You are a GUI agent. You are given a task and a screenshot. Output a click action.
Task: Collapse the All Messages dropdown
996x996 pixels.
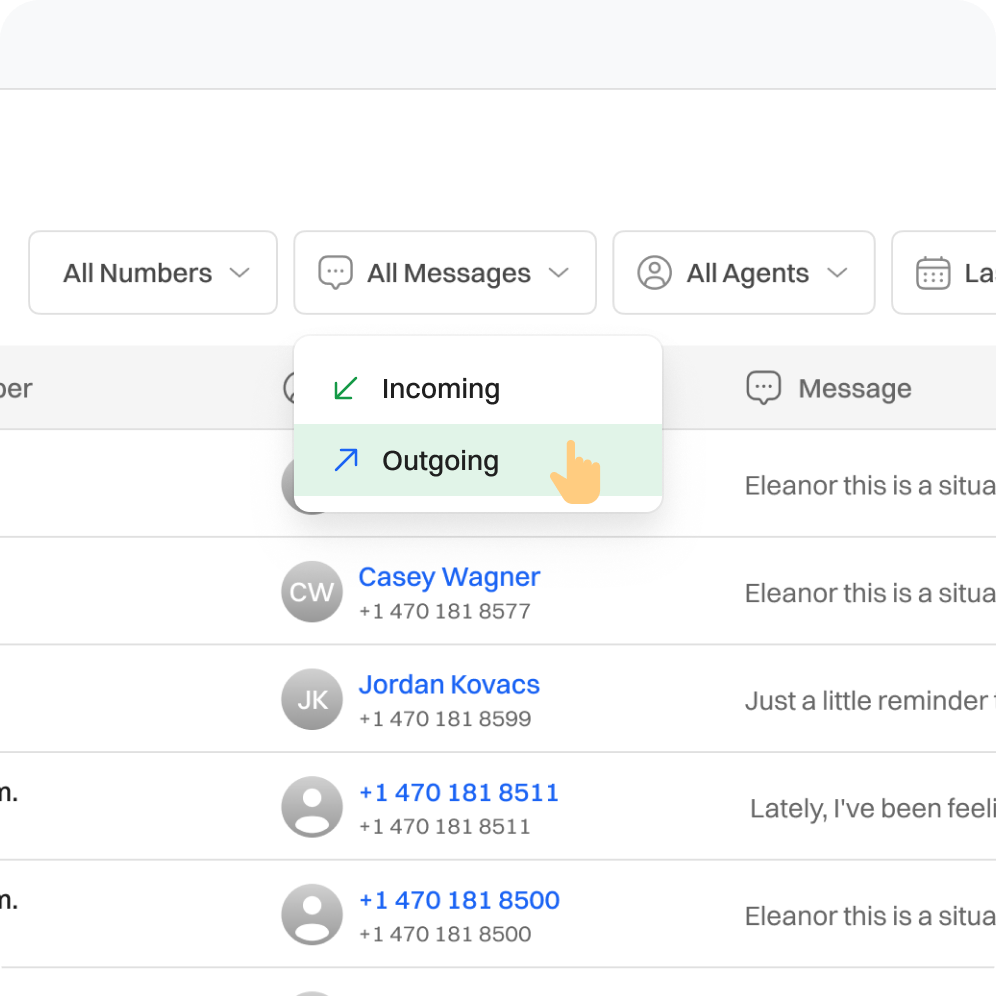445,273
